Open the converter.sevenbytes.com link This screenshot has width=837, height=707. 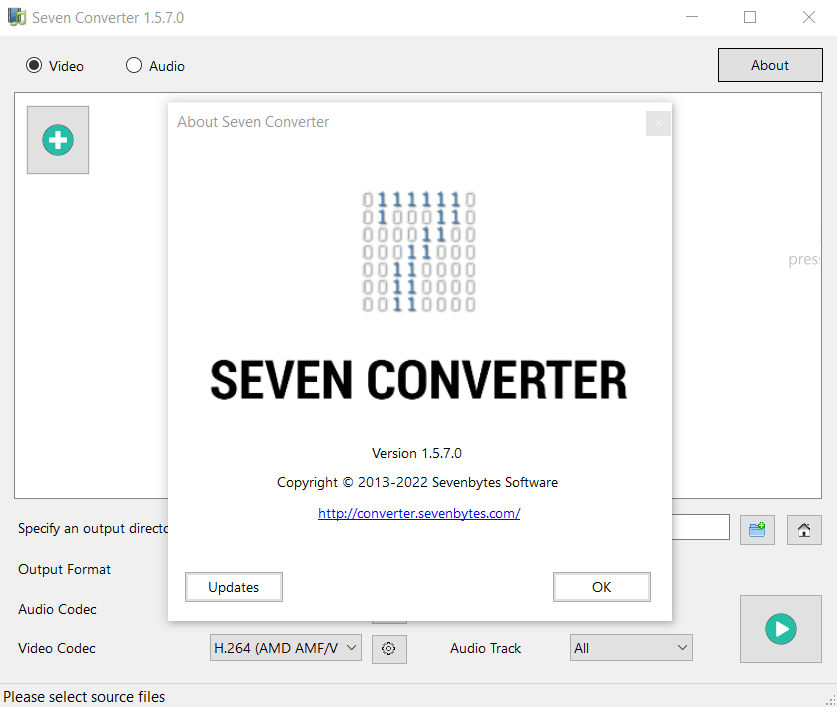418,513
